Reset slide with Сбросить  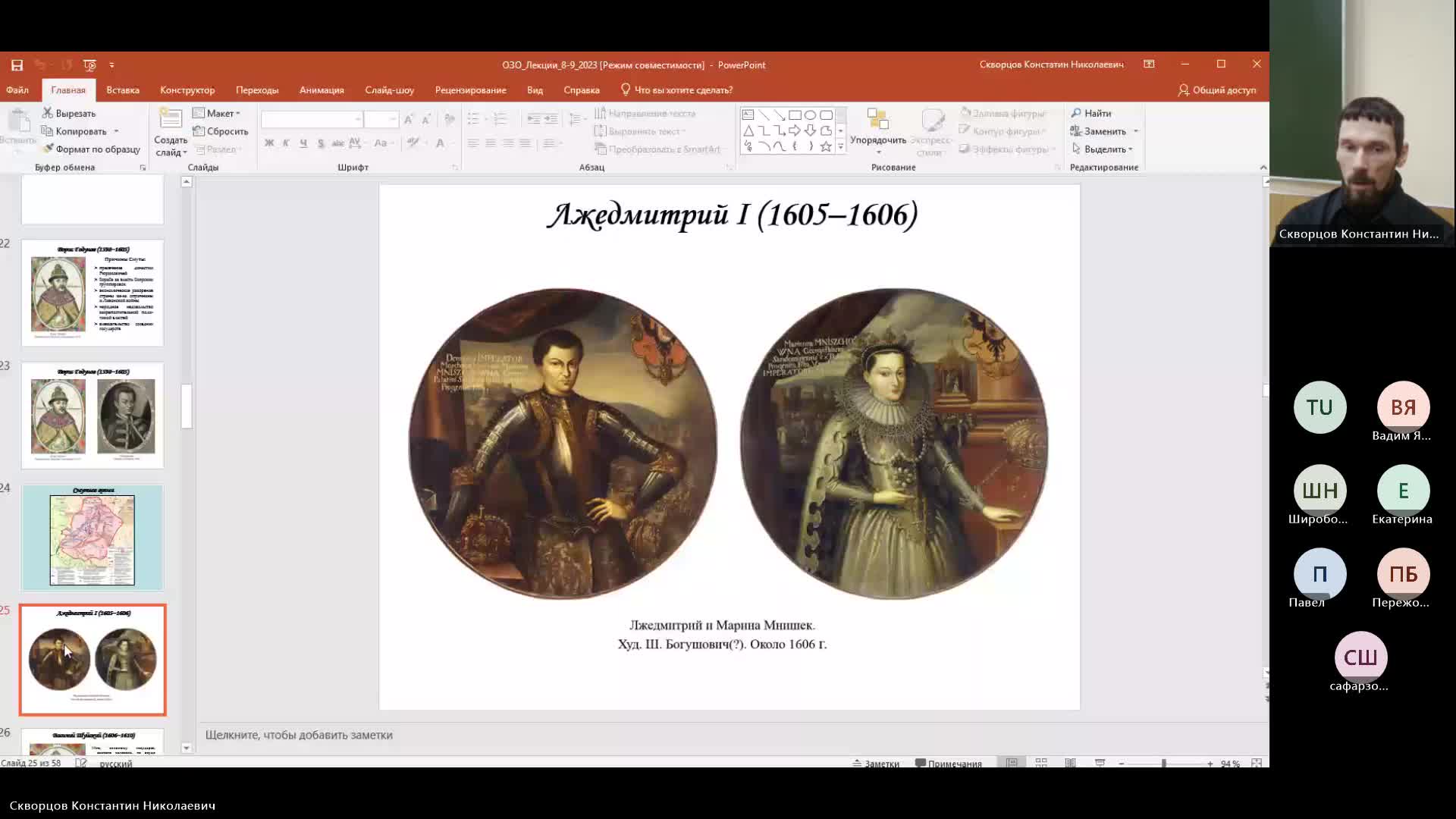(x=221, y=132)
